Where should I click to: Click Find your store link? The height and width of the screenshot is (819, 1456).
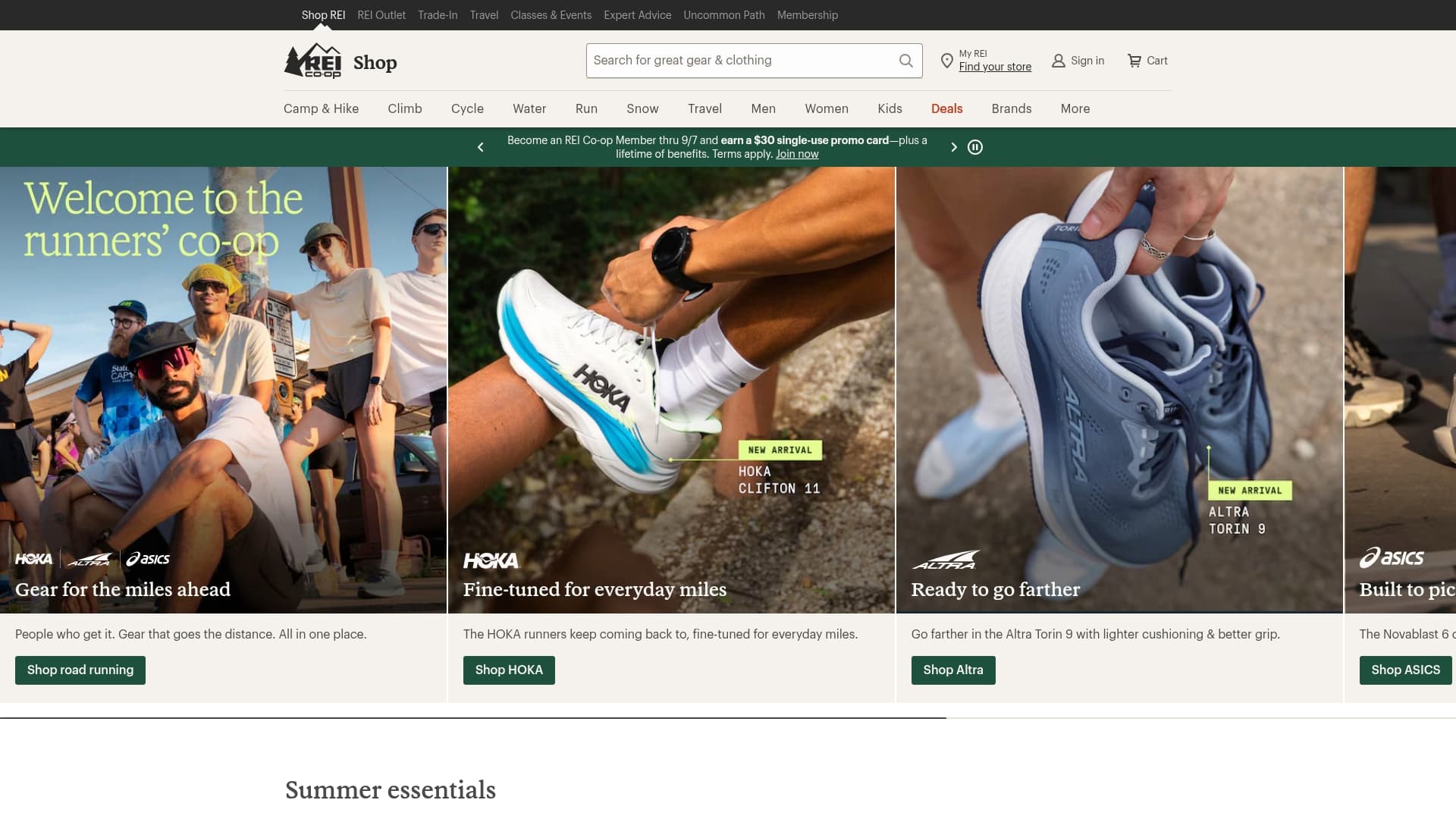995,67
